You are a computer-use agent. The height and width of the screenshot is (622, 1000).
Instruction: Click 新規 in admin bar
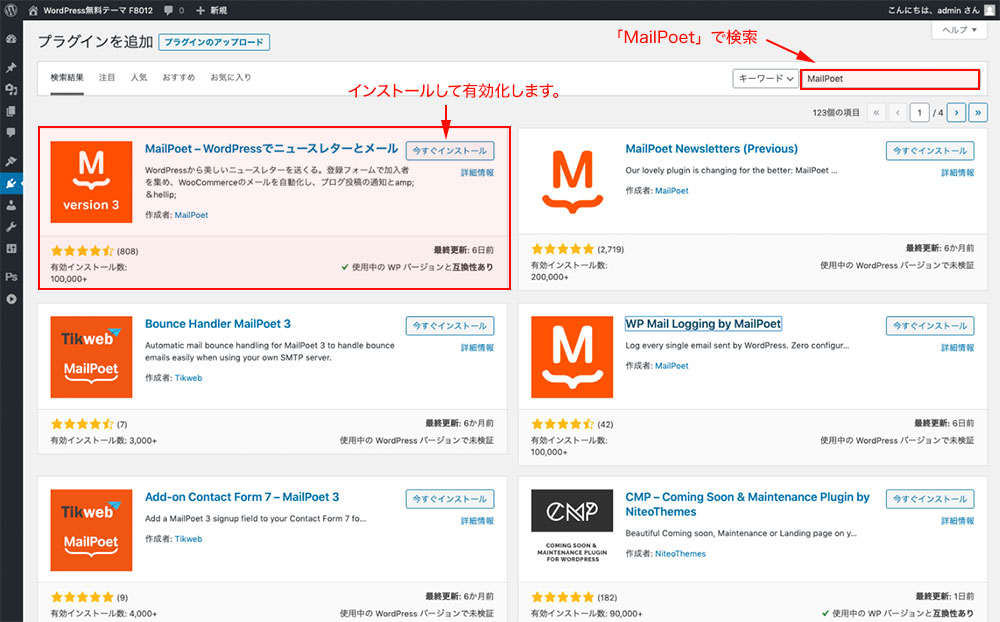point(219,10)
